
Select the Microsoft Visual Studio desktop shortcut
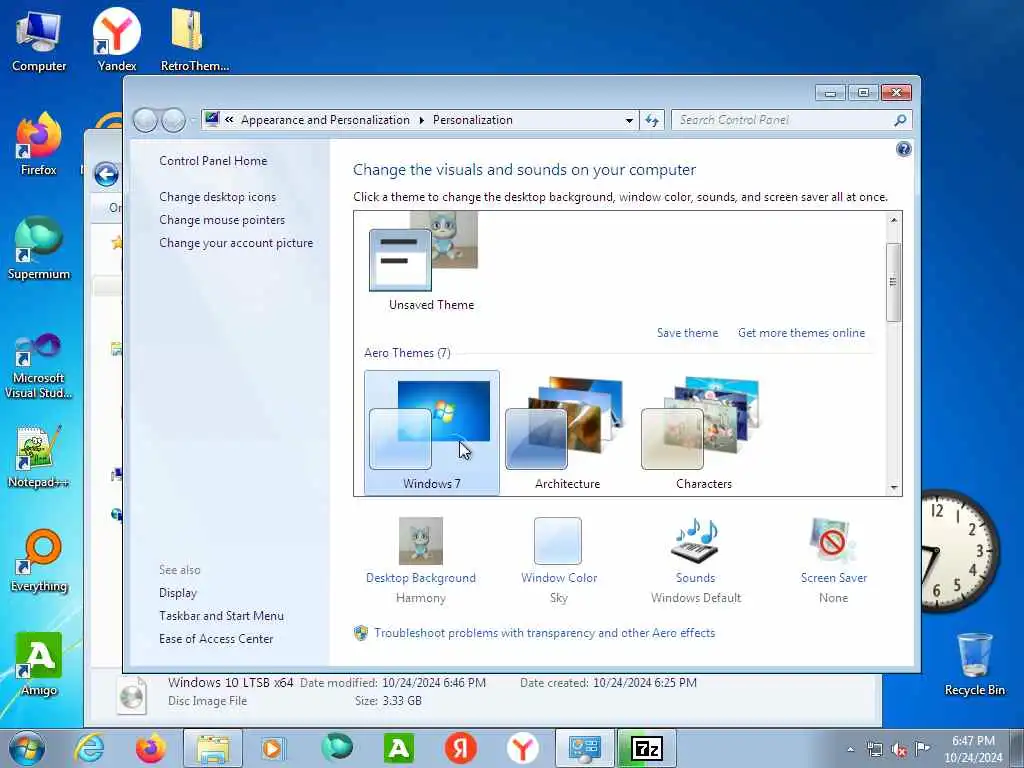coord(39,366)
